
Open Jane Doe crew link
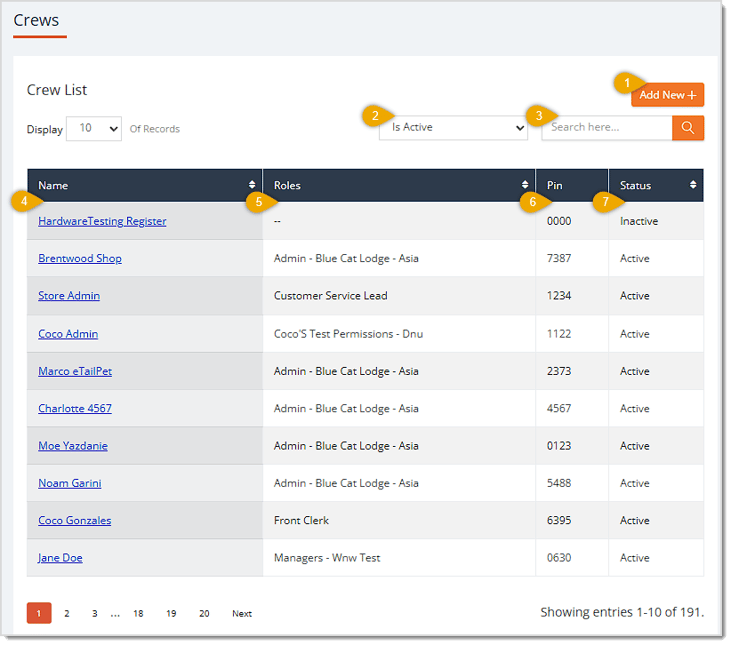point(60,558)
